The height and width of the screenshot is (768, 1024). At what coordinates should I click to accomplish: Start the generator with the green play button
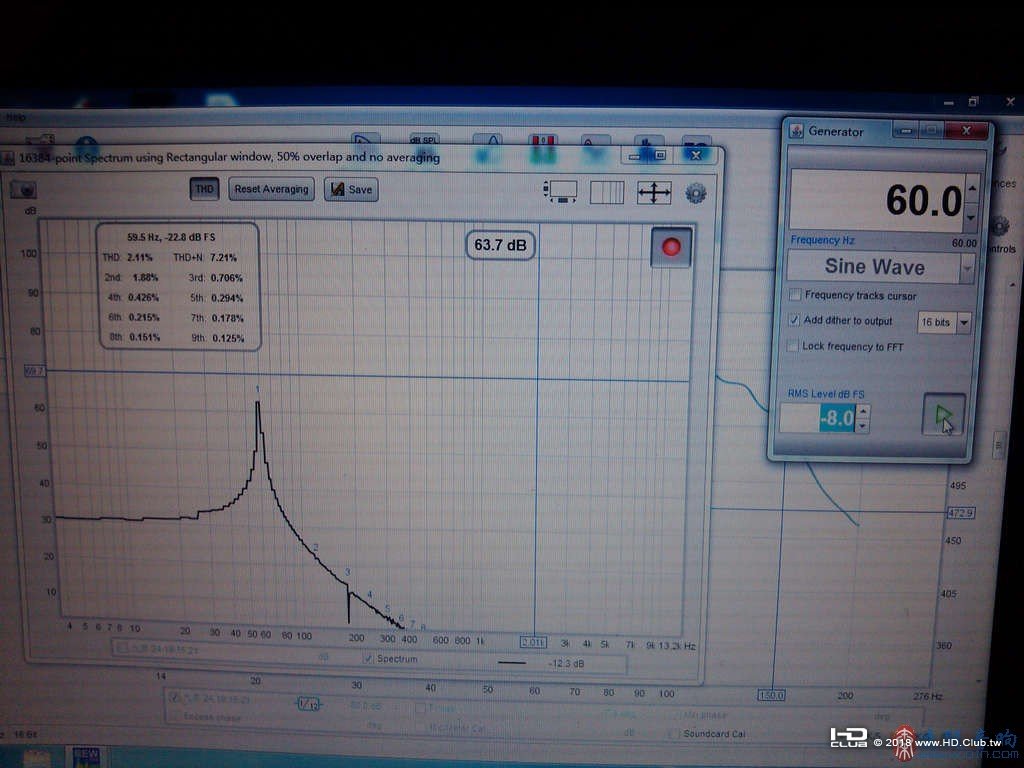click(943, 415)
